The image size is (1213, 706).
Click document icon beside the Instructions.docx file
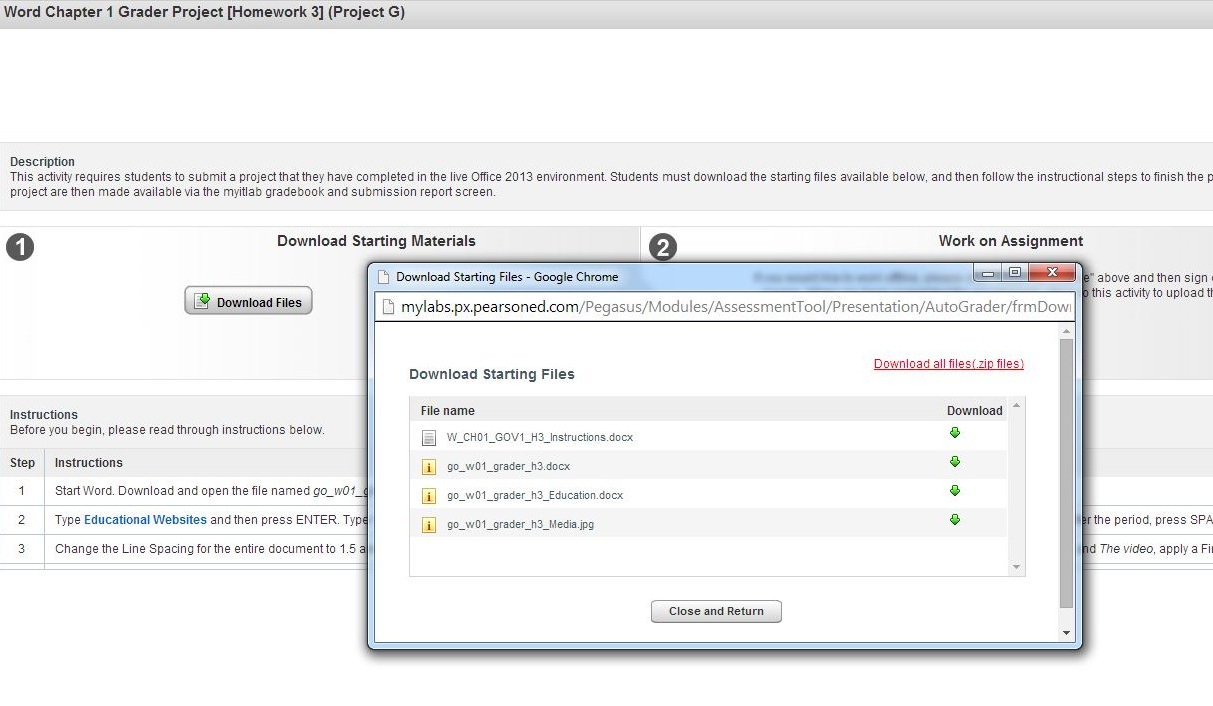click(429, 438)
